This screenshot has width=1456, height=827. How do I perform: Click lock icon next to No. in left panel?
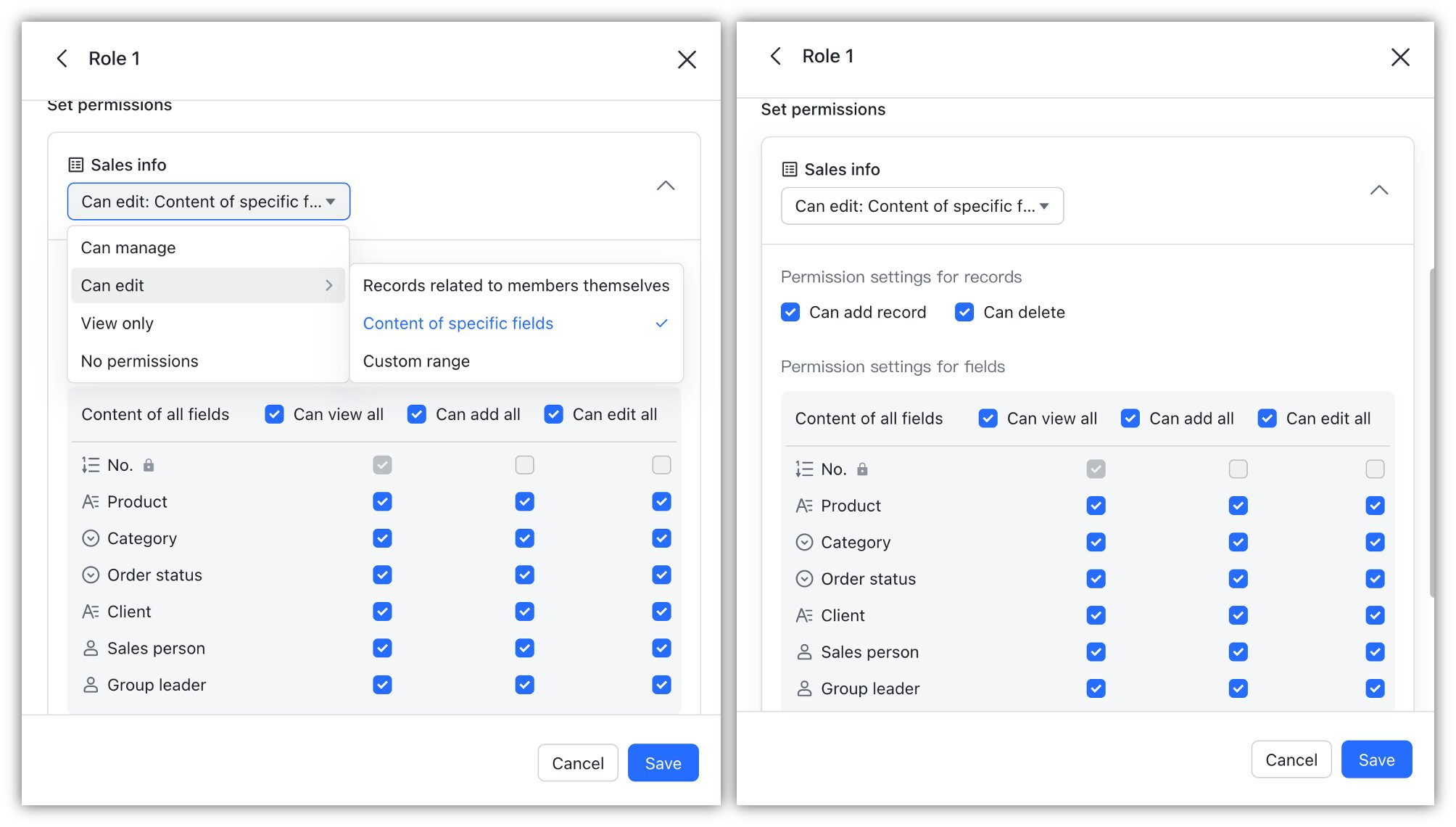(x=149, y=465)
